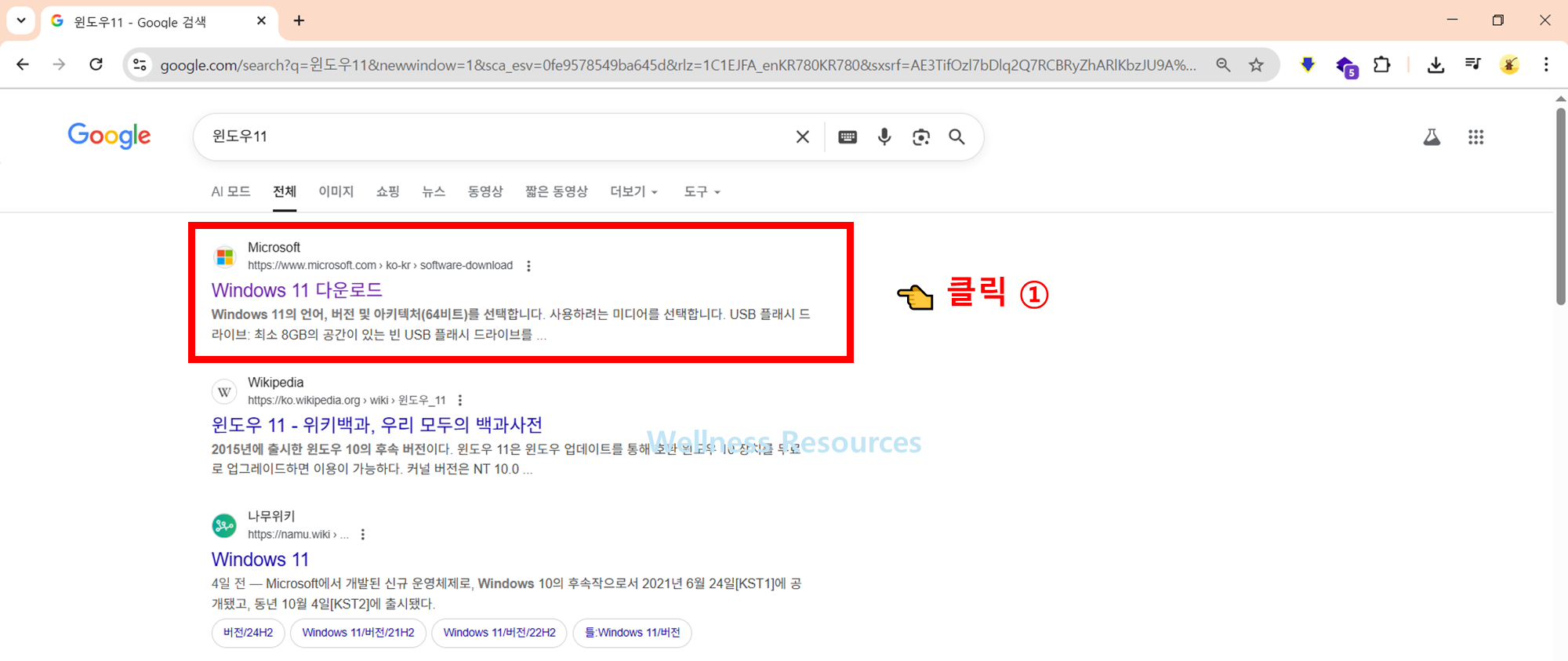
Task: Start voice search with microphone
Action: coord(884,136)
